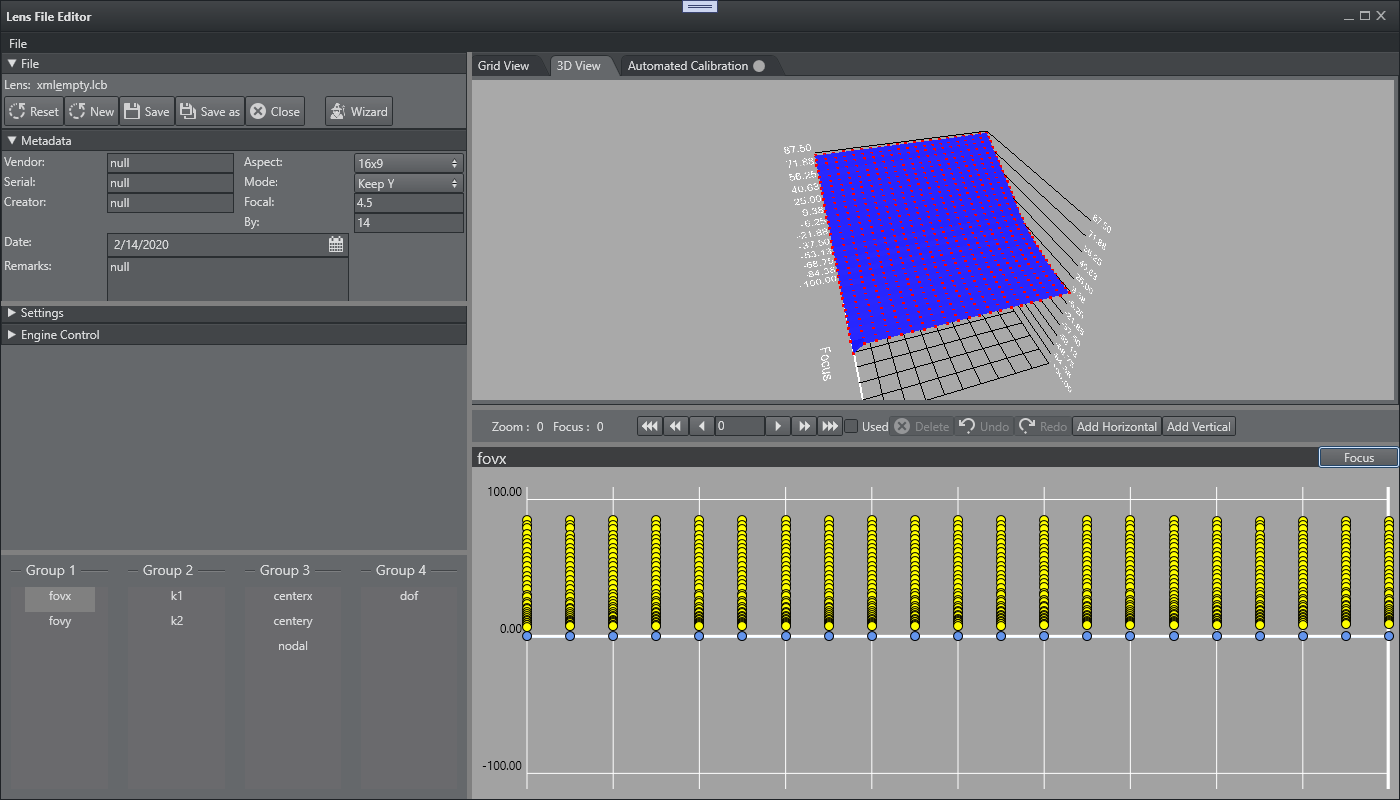Open the File menu

(18, 44)
